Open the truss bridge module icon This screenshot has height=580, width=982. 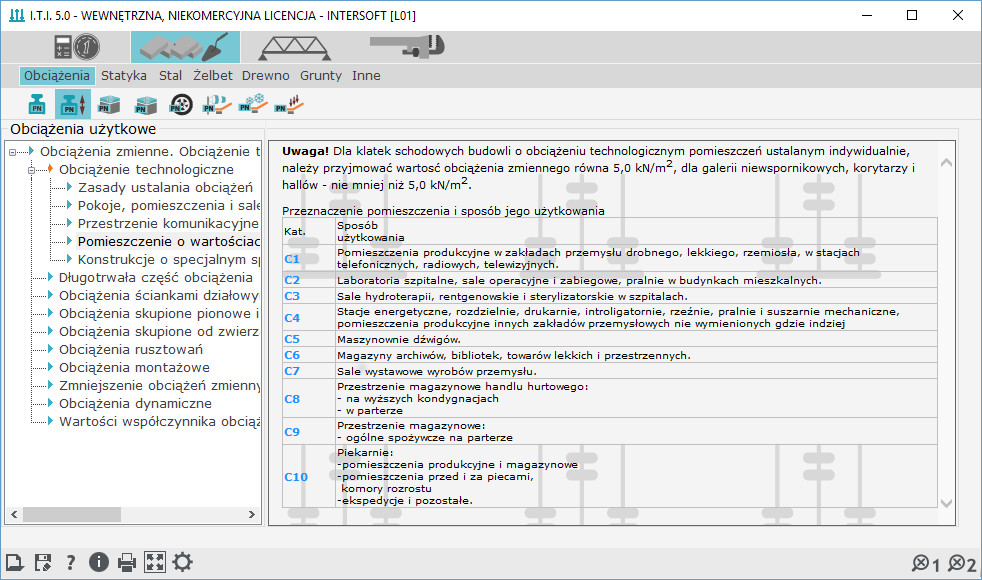click(294, 48)
